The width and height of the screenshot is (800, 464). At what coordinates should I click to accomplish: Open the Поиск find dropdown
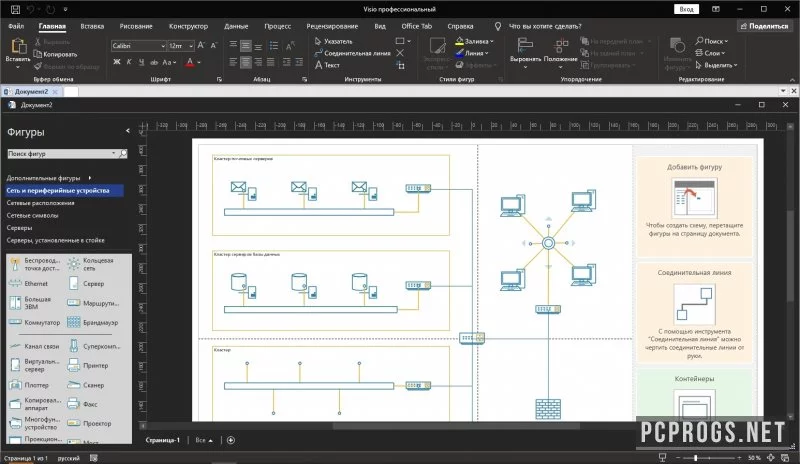711,41
